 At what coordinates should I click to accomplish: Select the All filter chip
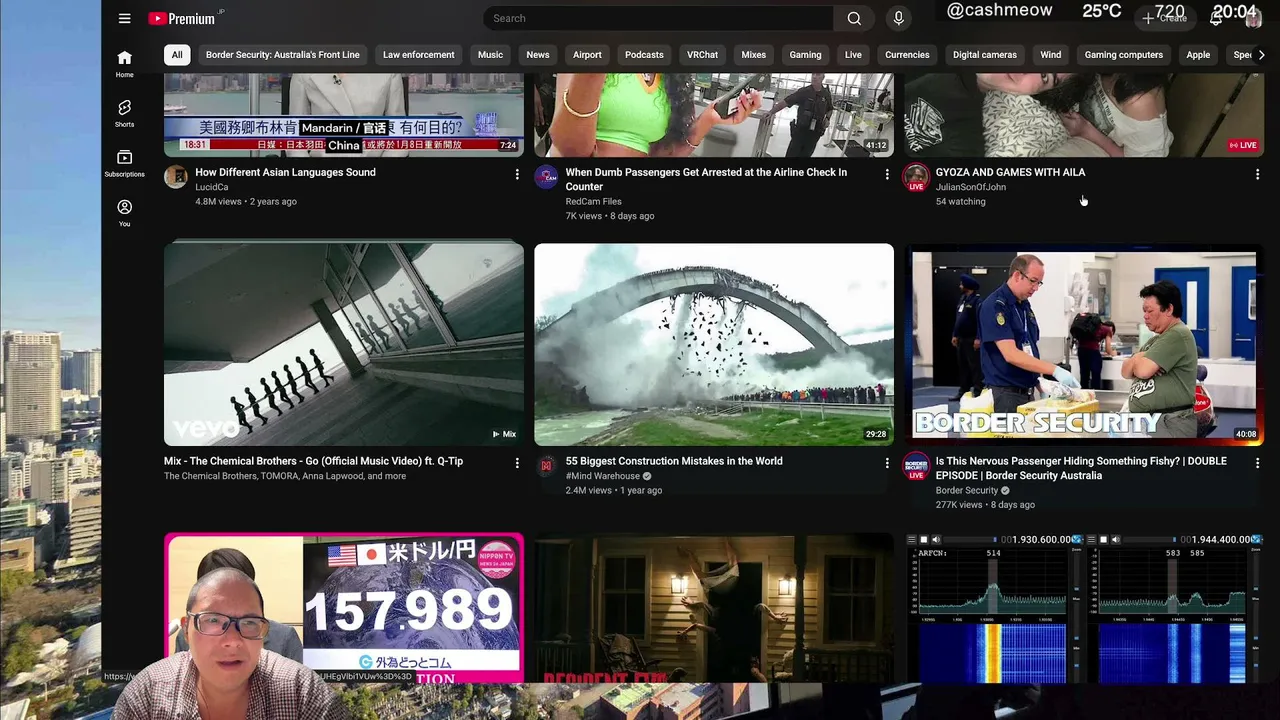coord(177,55)
